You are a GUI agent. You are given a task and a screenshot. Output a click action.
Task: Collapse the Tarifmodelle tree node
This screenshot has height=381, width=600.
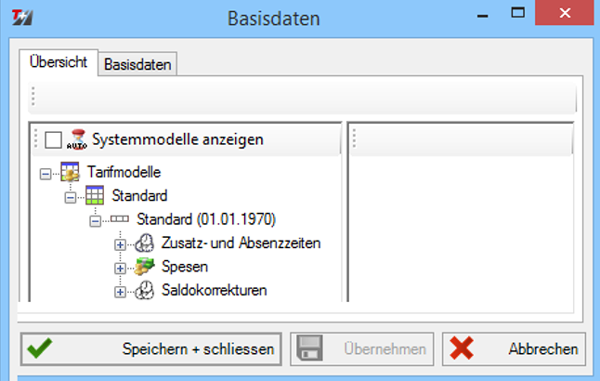[x=45, y=174]
